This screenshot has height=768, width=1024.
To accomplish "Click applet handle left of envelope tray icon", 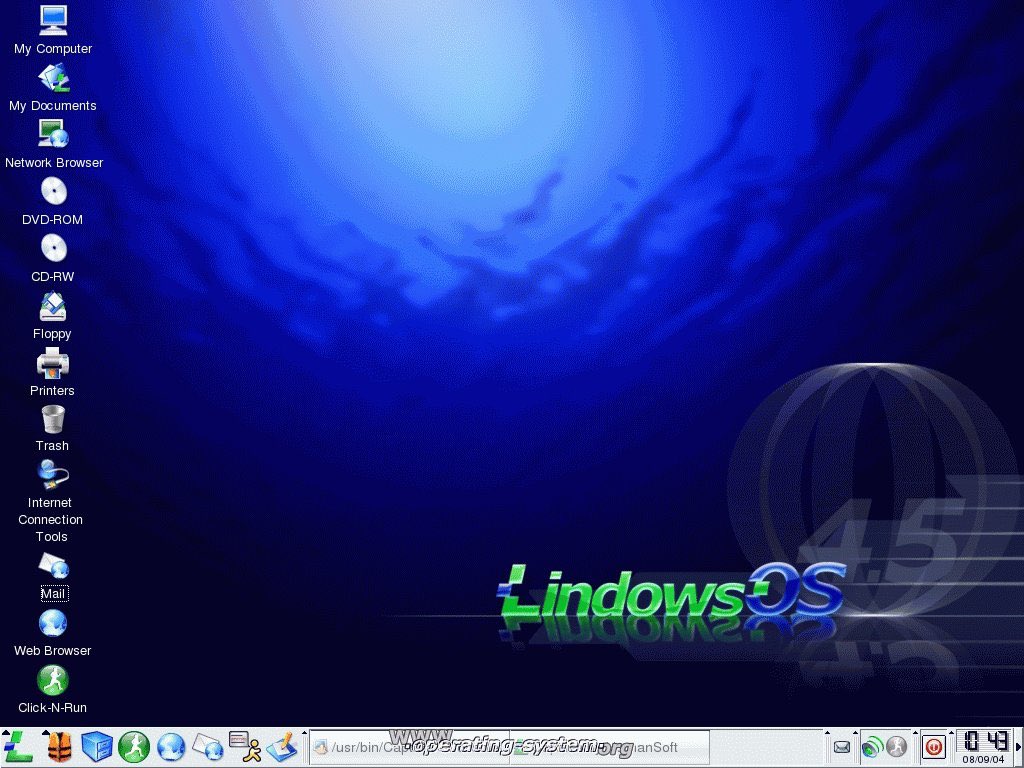I will click(827, 747).
